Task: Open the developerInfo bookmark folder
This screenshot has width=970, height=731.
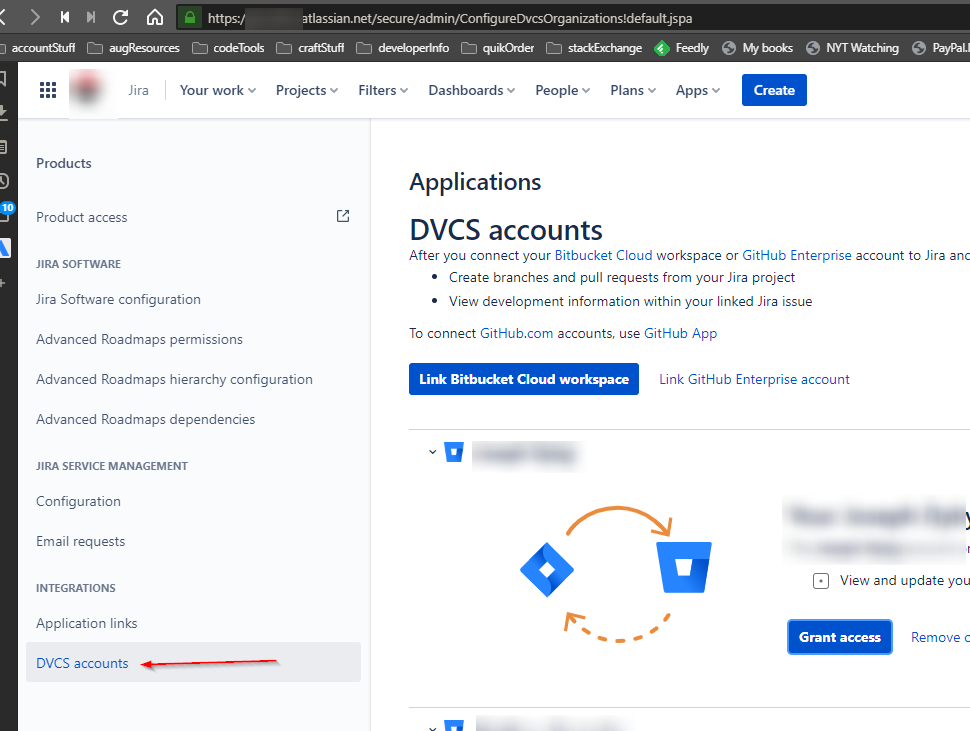Action: coord(403,48)
